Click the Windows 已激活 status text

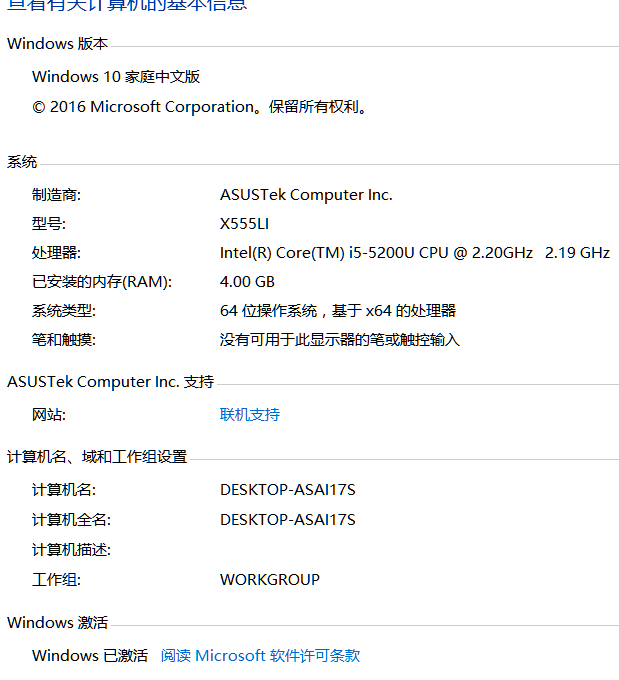90,655
